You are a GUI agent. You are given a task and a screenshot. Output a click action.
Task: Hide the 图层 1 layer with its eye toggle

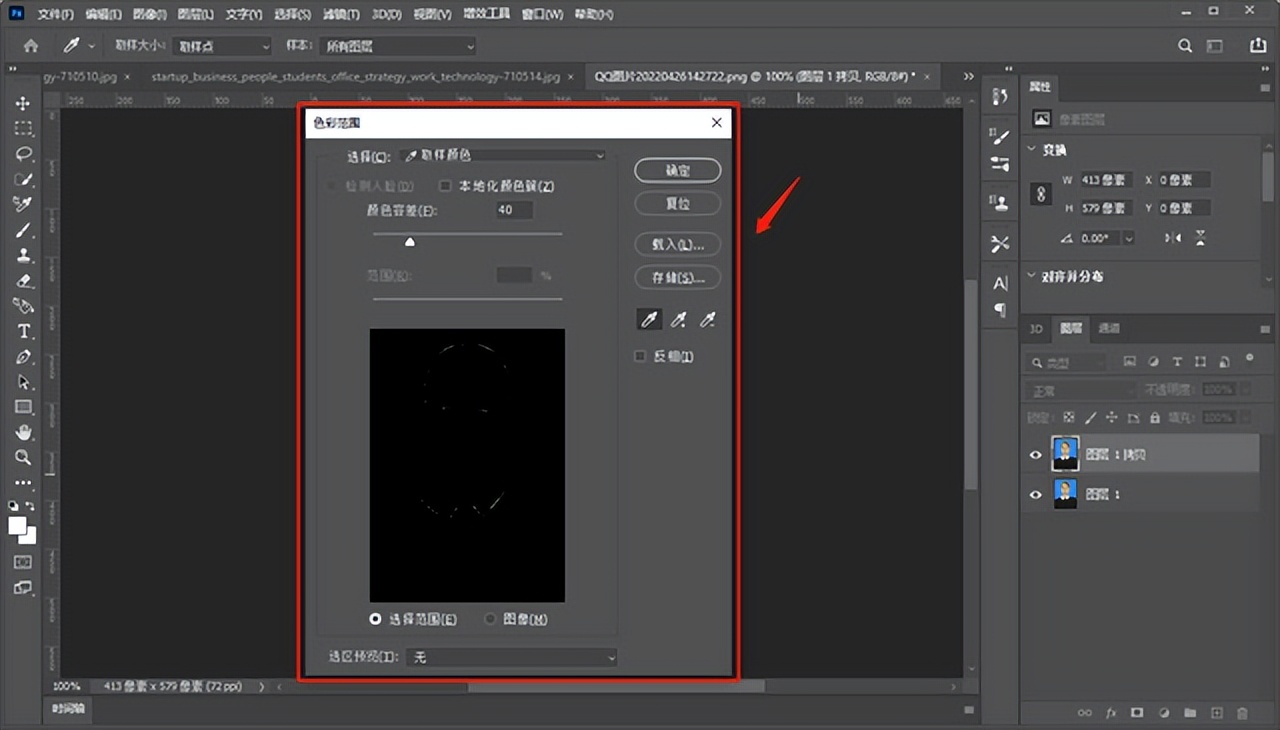[1035, 493]
